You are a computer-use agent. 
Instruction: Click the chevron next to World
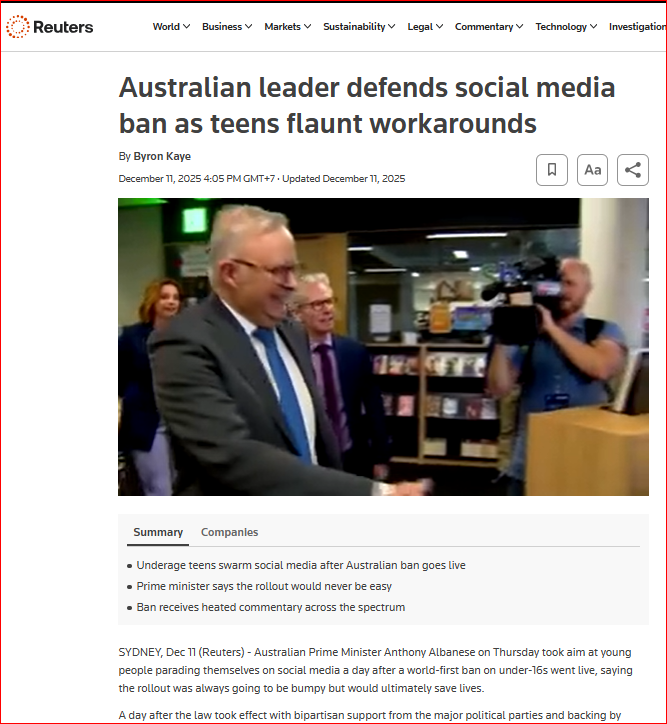(x=186, y=27)
